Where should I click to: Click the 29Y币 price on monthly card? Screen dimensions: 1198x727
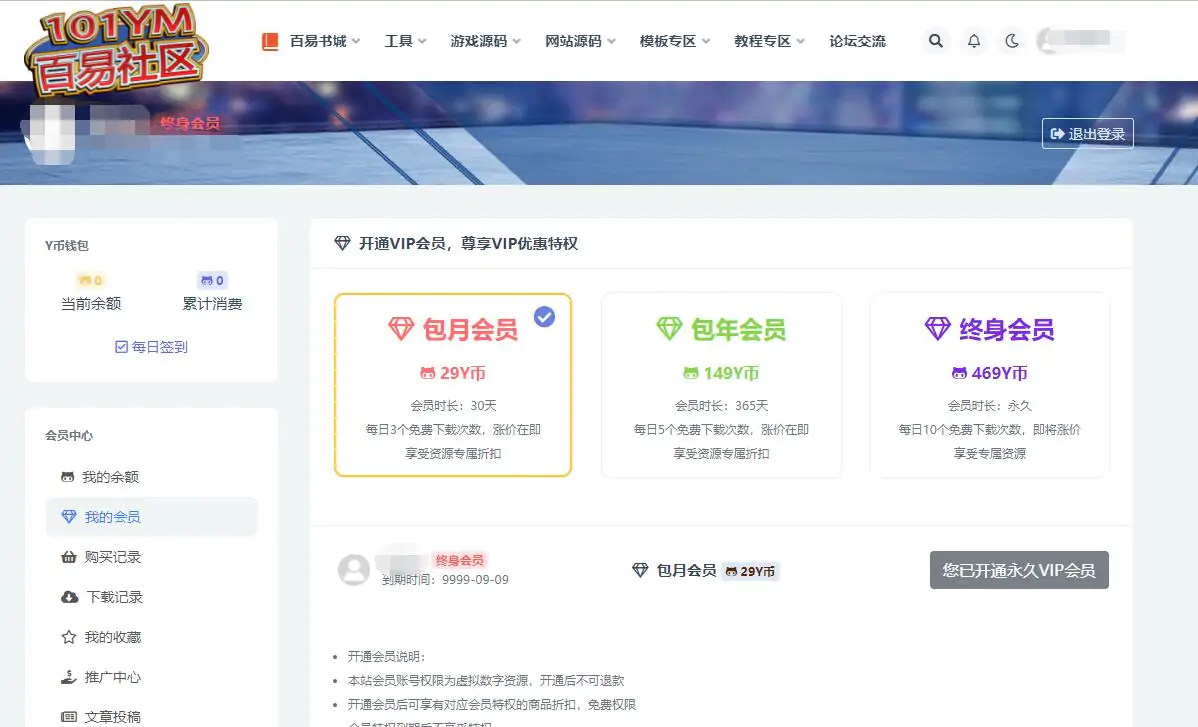453,373
